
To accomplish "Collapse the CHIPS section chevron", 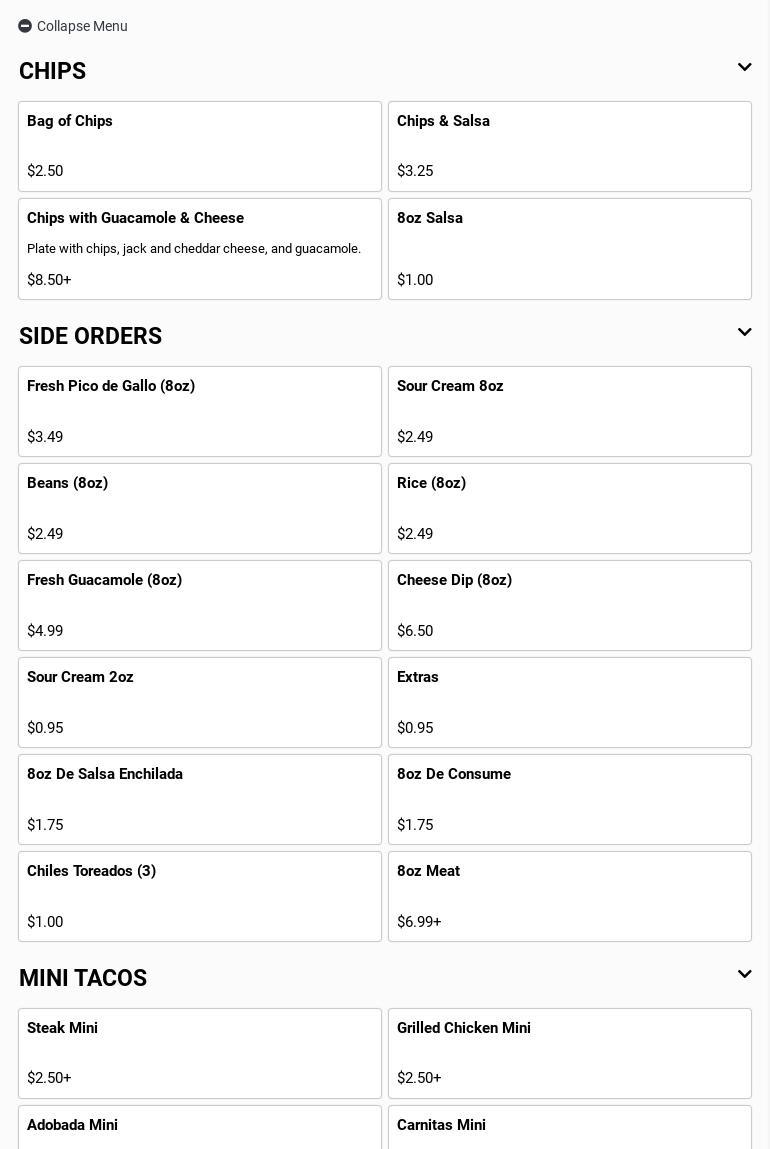I will [744, 68].
